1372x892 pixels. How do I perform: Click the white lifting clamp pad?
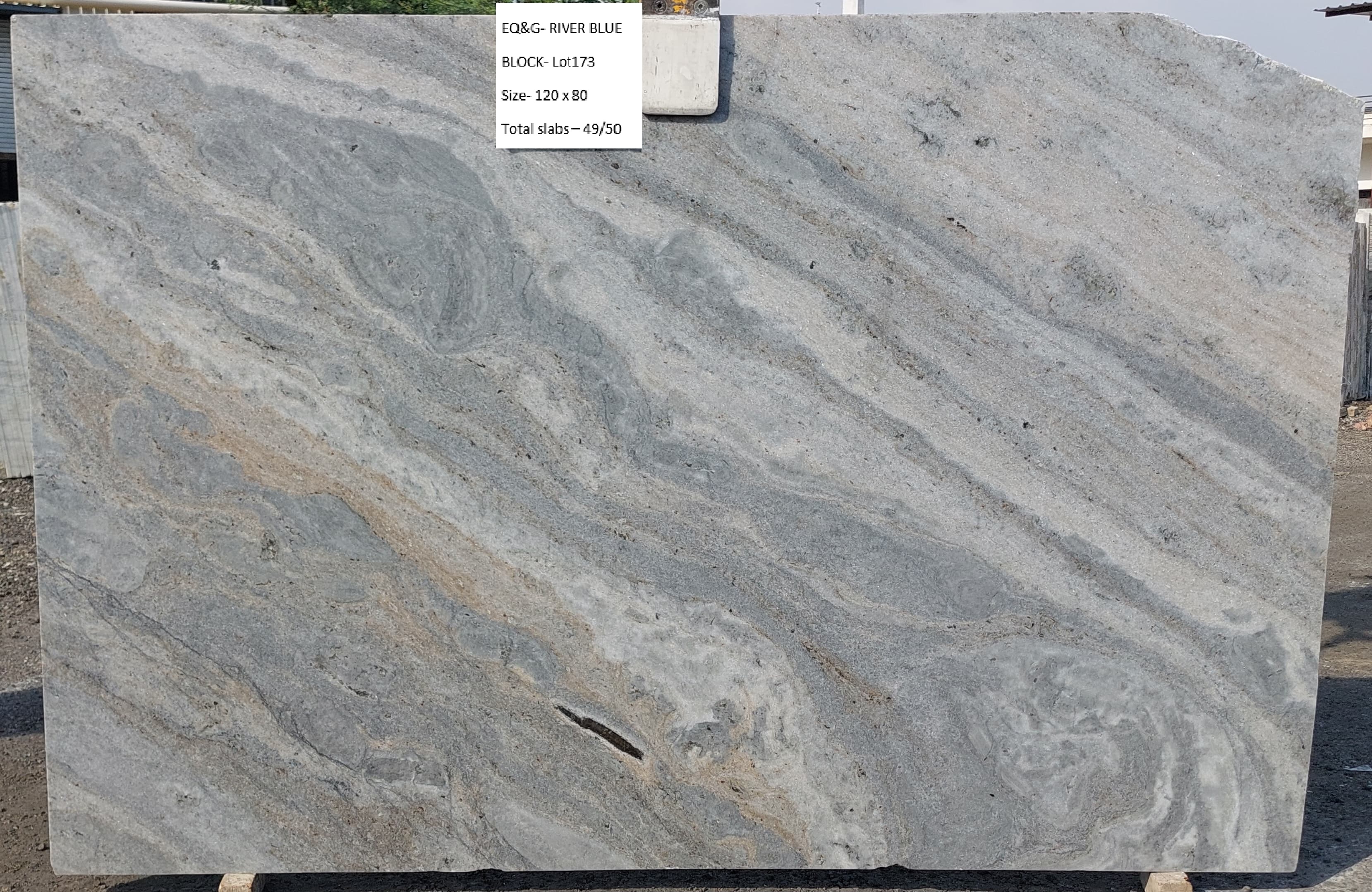pos(680,65)
